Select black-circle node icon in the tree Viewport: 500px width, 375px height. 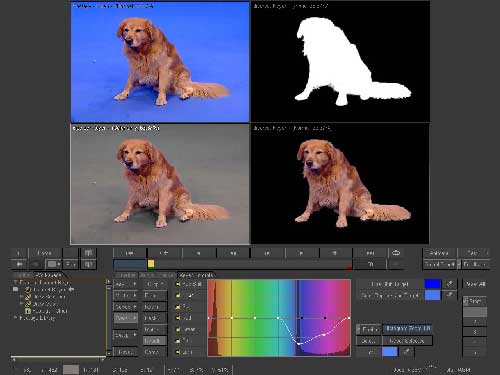tap(28, 290)
